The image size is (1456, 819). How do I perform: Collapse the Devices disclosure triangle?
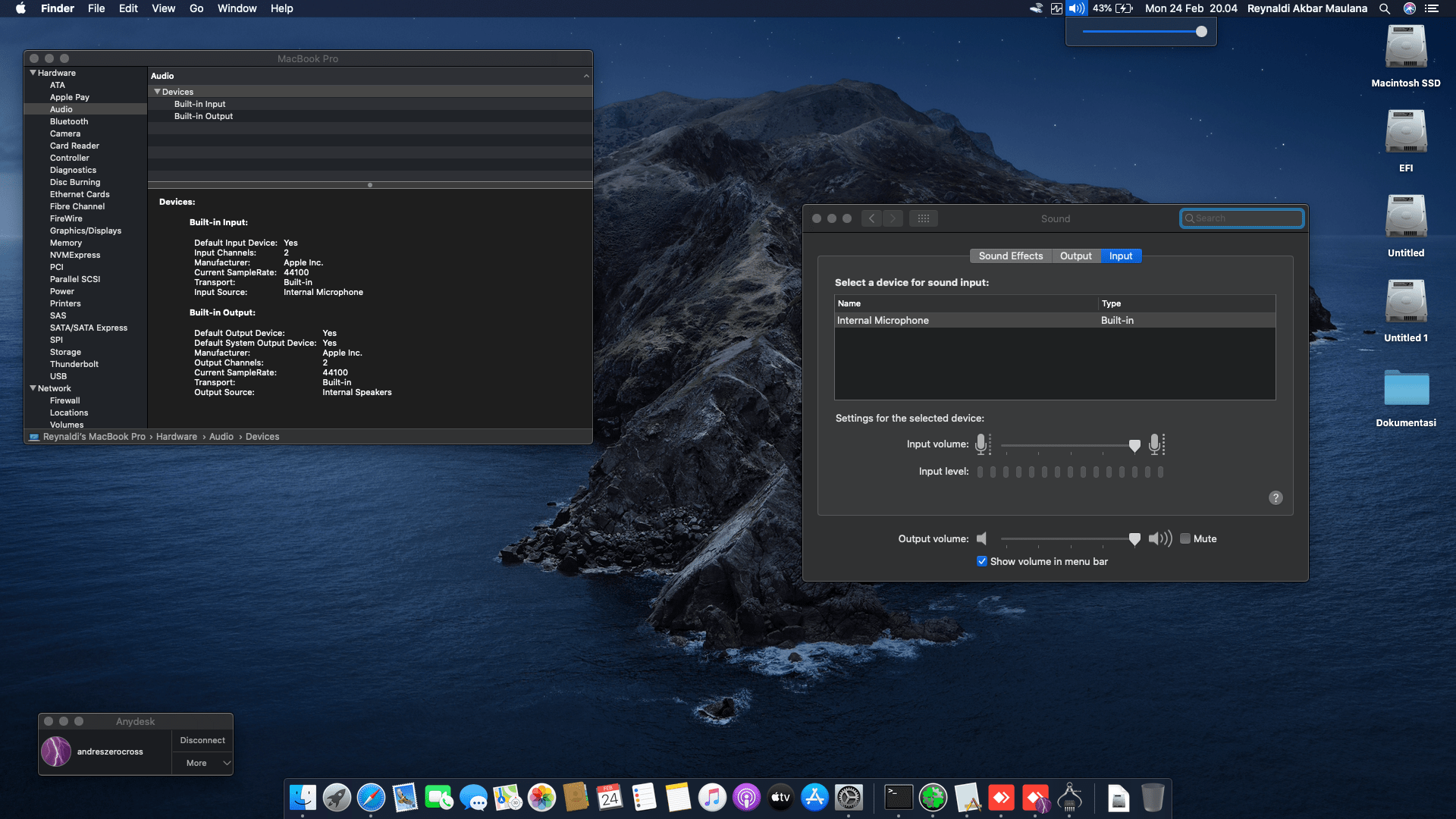coord(157,92)
